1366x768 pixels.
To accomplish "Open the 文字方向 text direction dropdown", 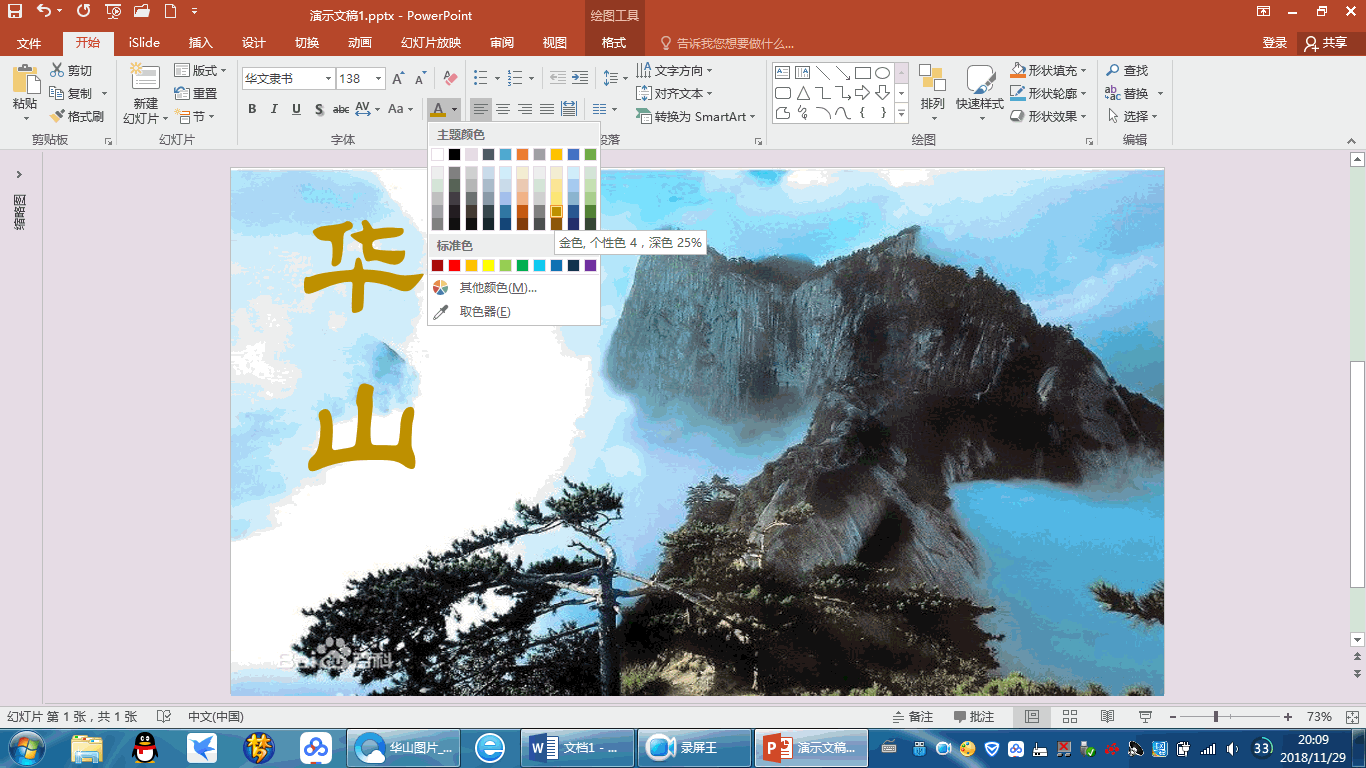I will [x=675, y=71].
